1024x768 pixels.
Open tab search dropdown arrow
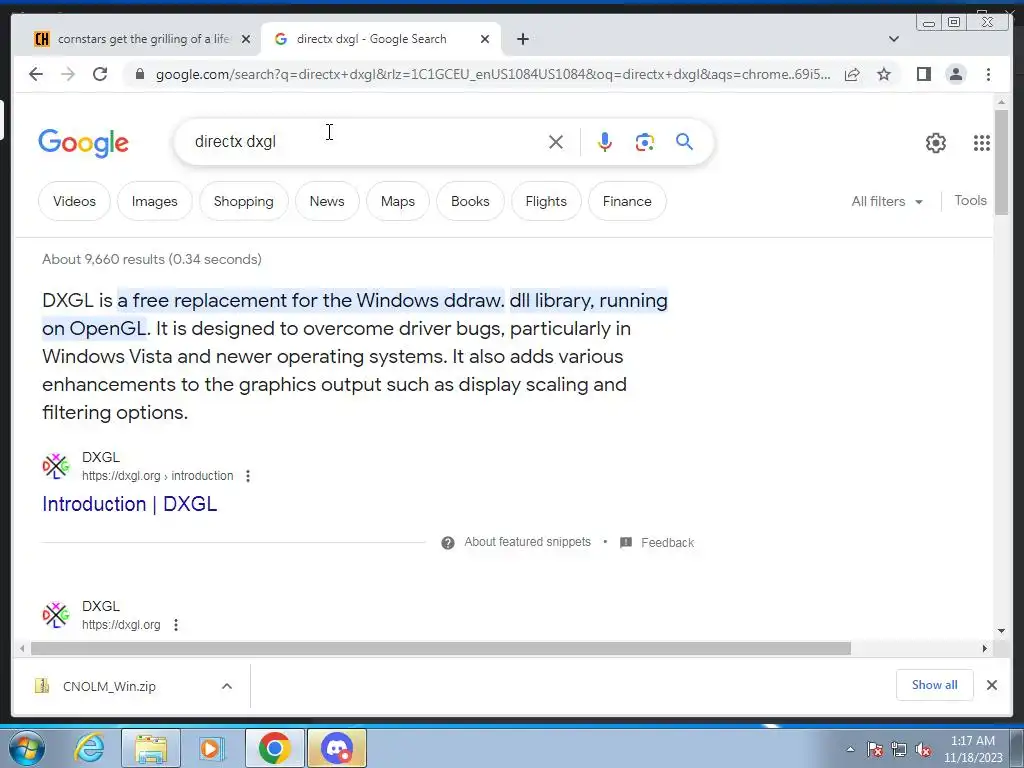893,39
